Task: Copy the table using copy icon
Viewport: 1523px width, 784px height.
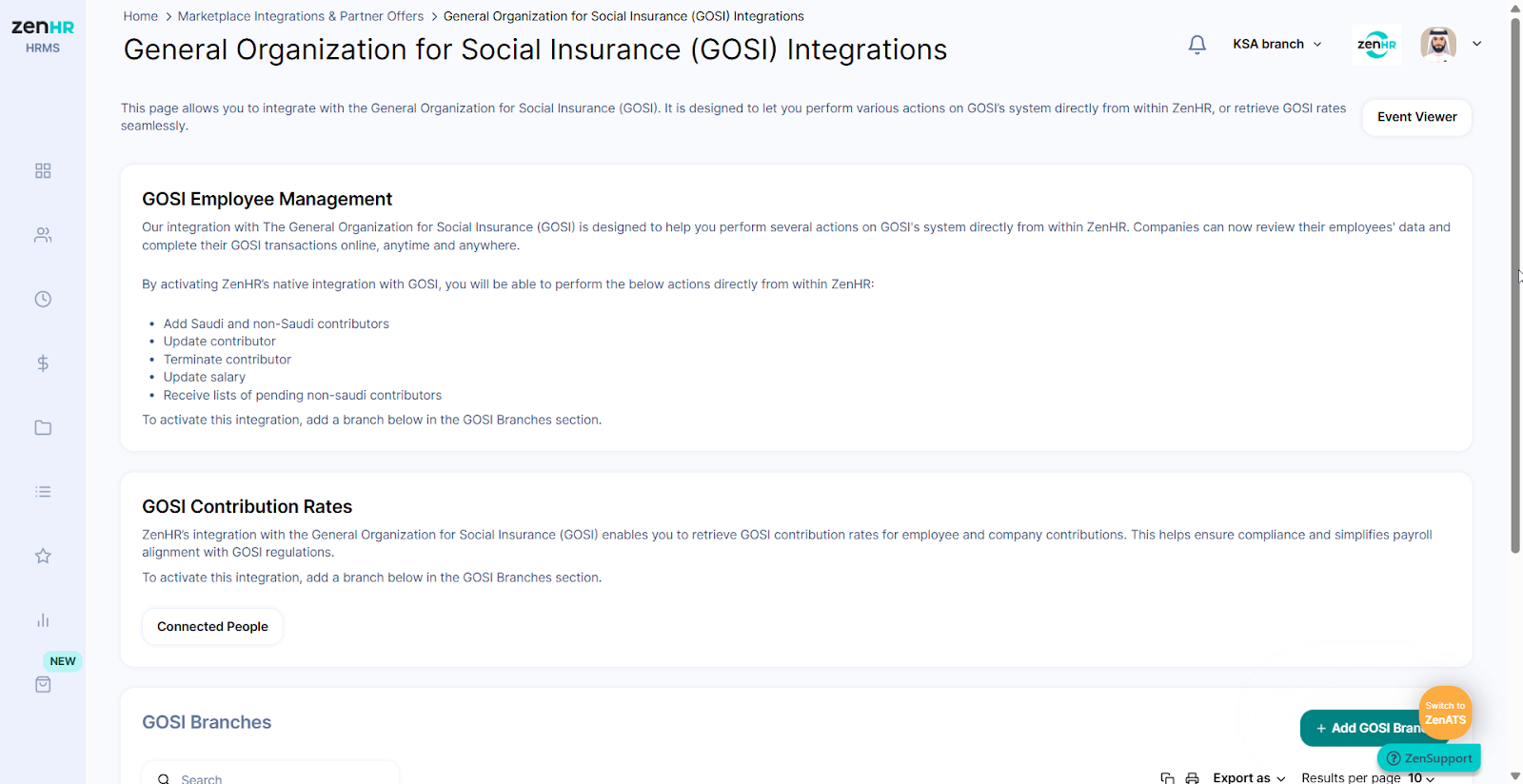Action: click(1167, 778)
